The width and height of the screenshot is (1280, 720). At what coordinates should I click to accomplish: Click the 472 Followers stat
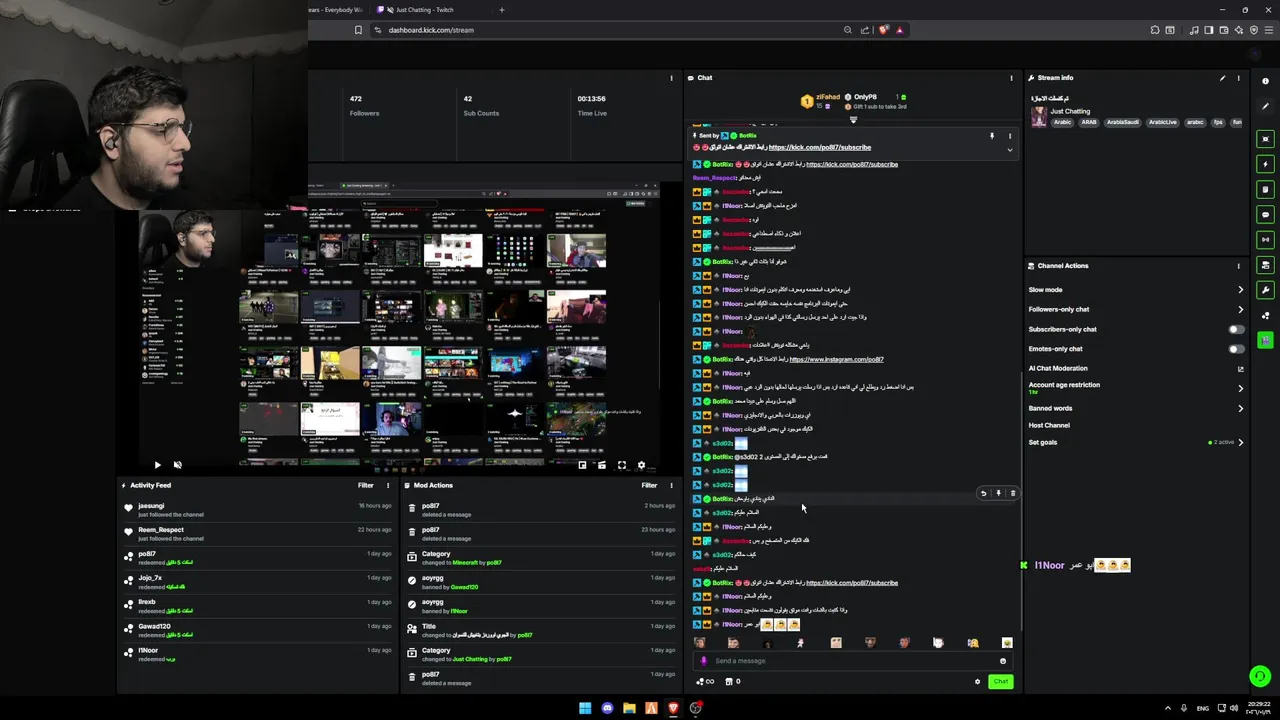pyautogui.click(x=364, y=106)
